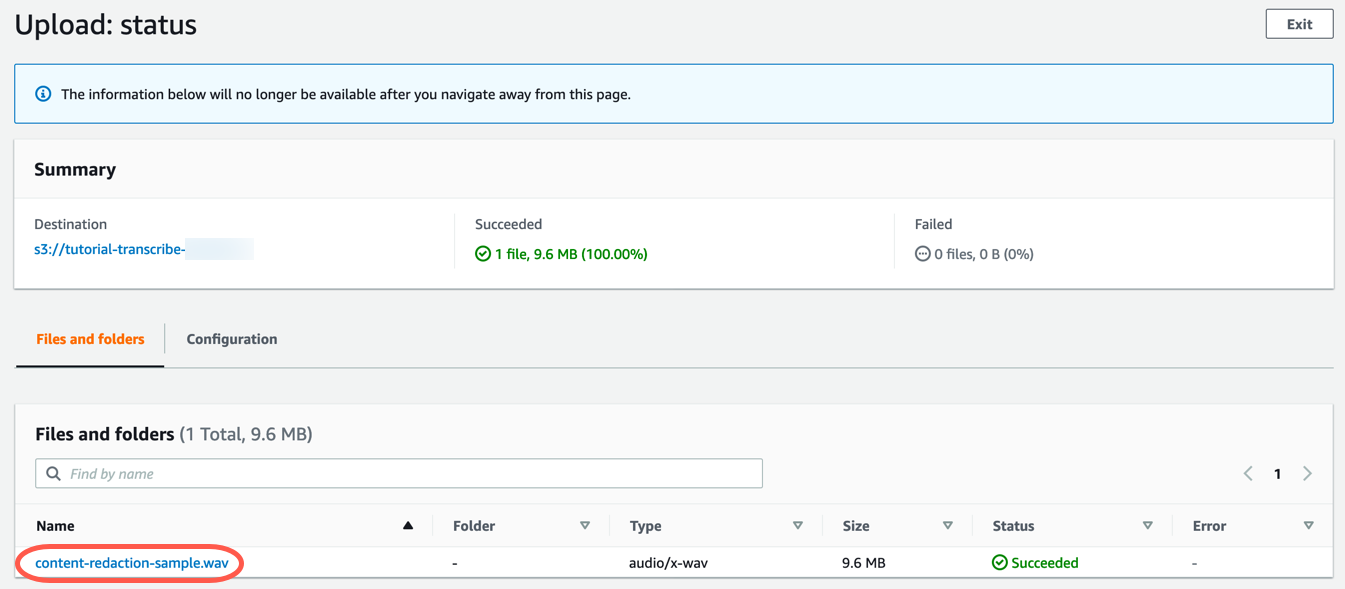Go to next page arrow
The image size is (1345, 589).
pyautogui.click(x=1307, y=473)
